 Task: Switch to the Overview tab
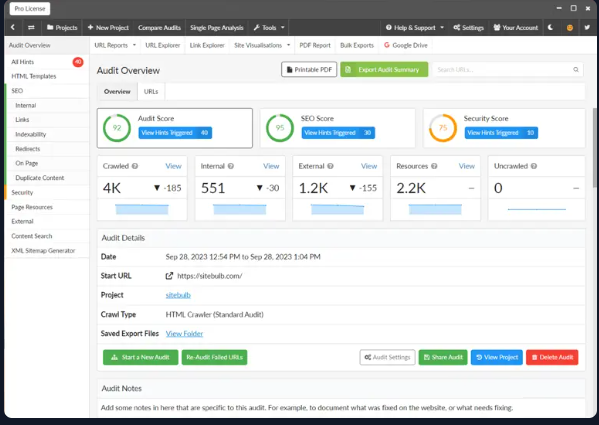[x=117, y=92]
